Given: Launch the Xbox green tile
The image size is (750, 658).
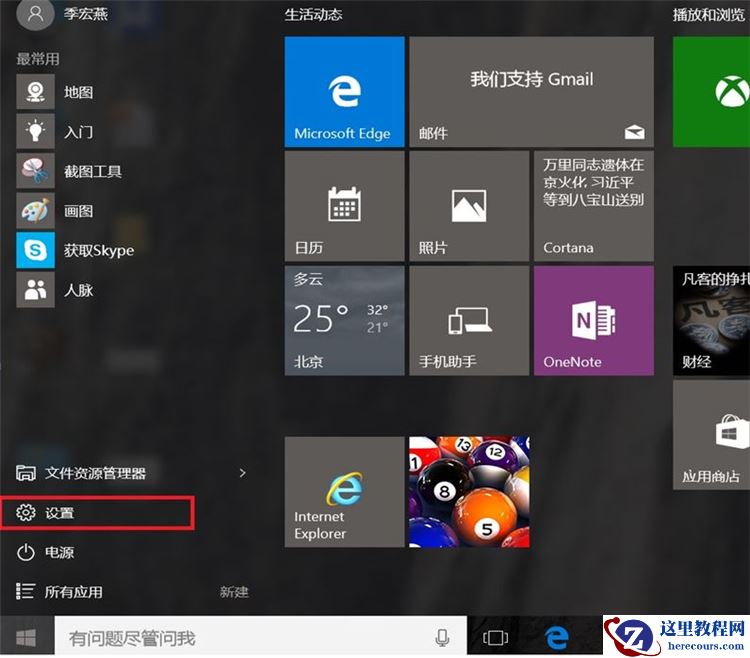Looking at the screenshot, I should coord(711,92).
